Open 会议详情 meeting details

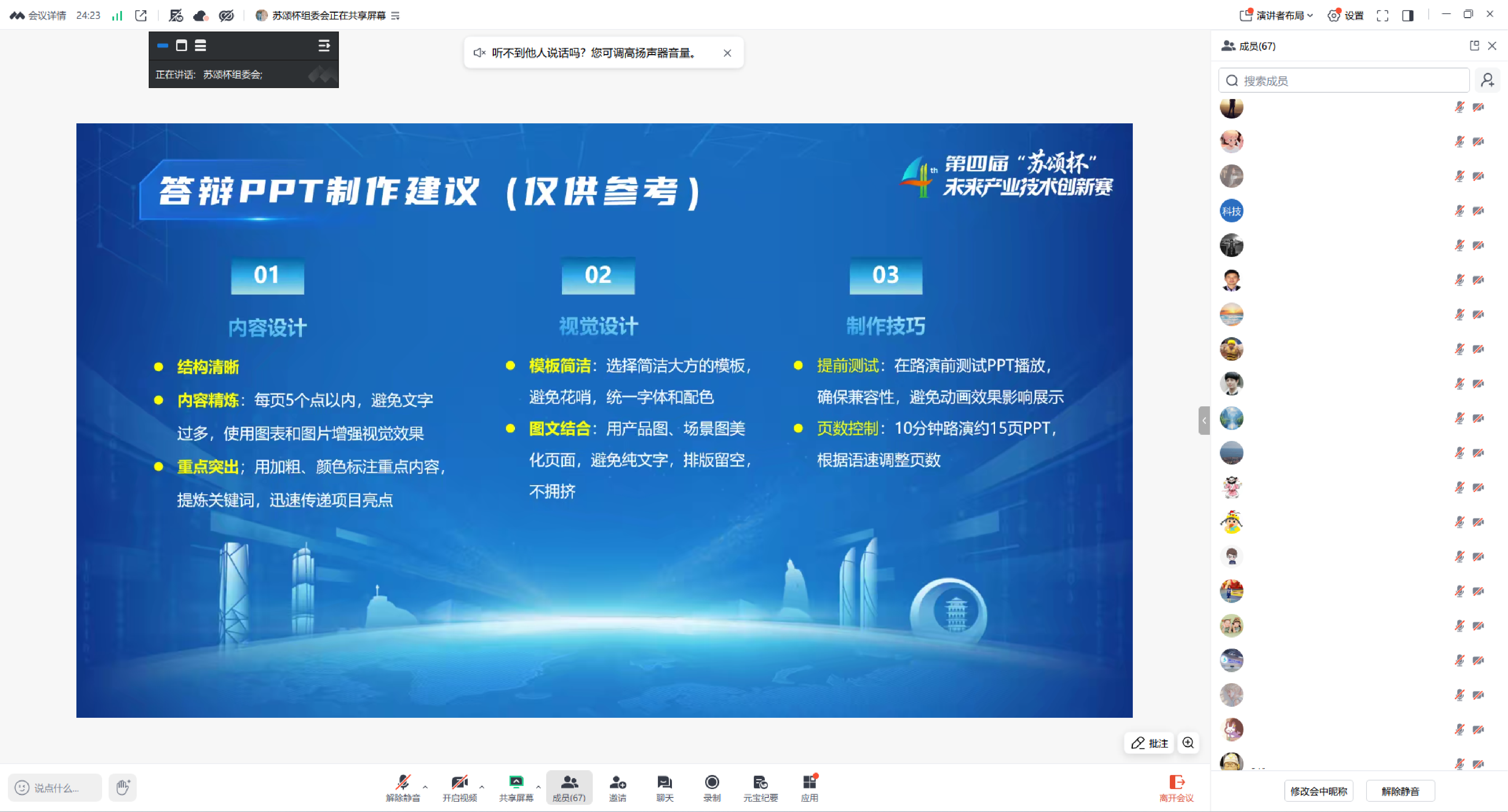tap(38, 15)
